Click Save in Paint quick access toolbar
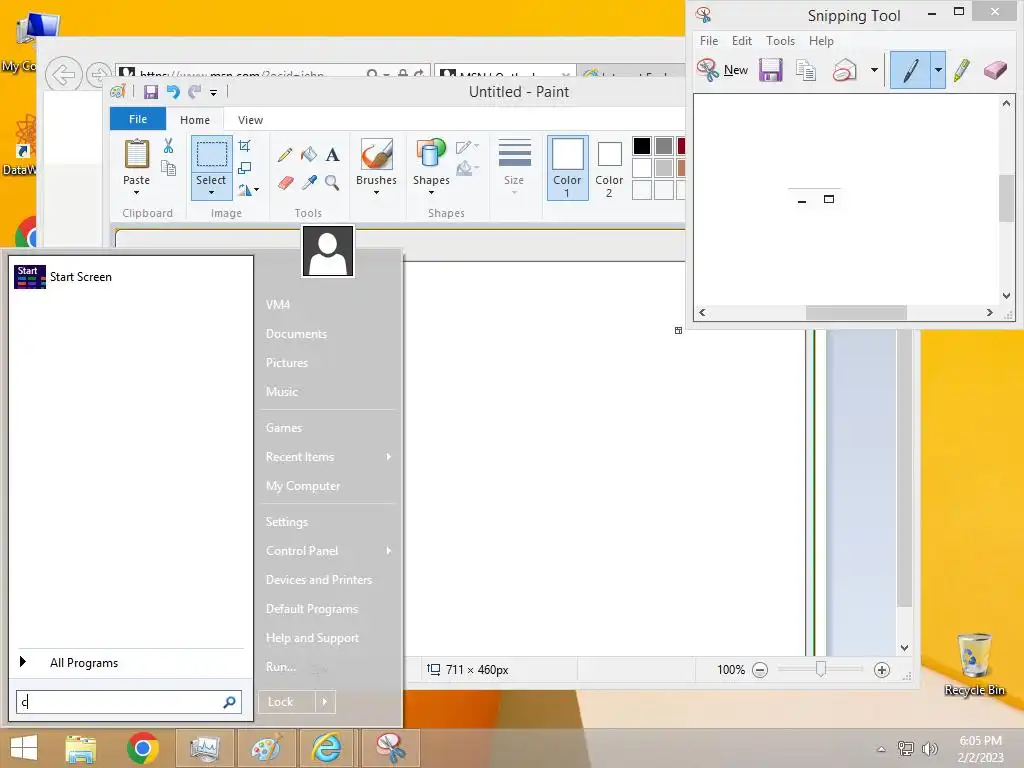The width and height of the screenshot is (1024, 768). pos(151,92)
